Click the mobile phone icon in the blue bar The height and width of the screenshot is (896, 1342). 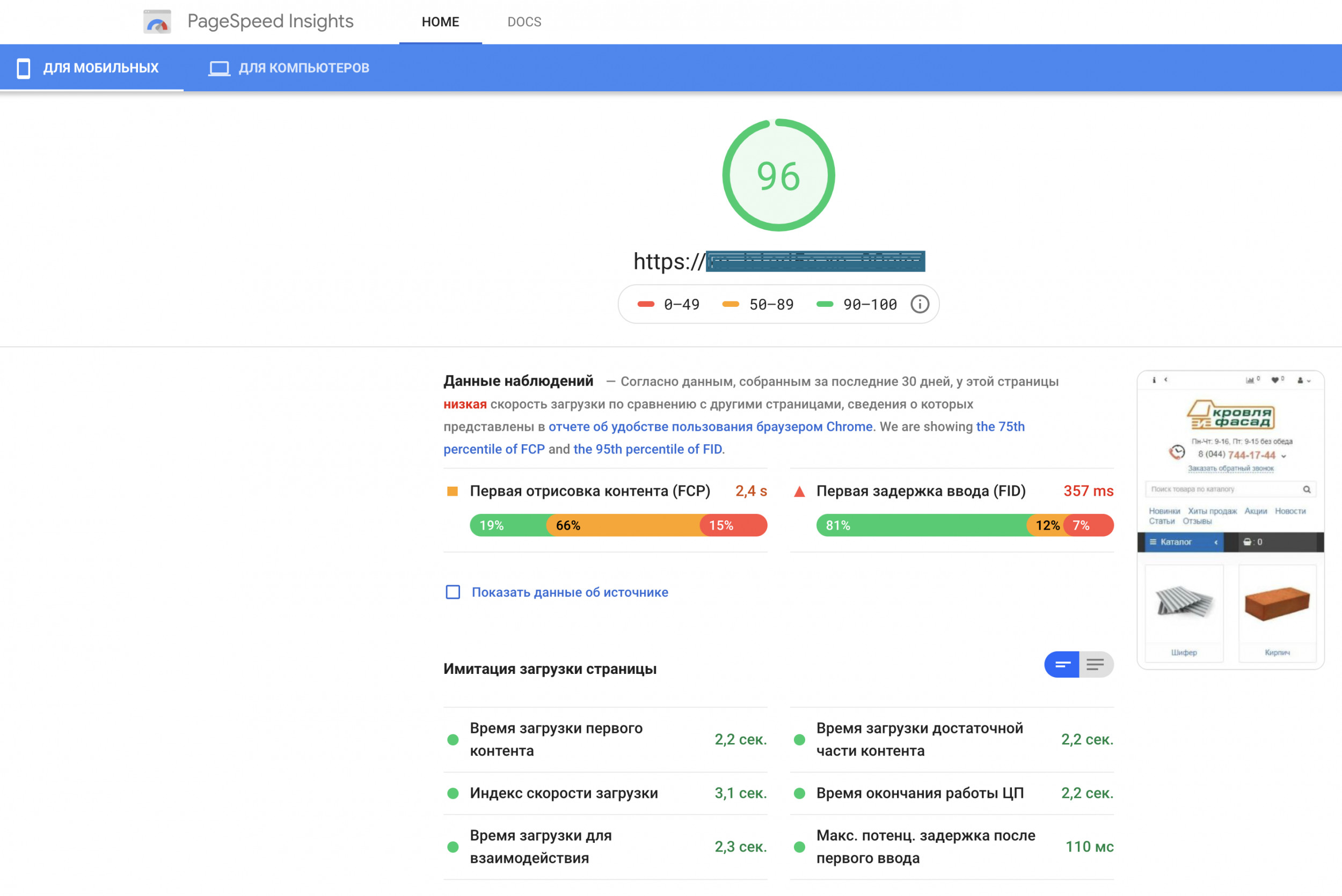click(x=24, y=68)
